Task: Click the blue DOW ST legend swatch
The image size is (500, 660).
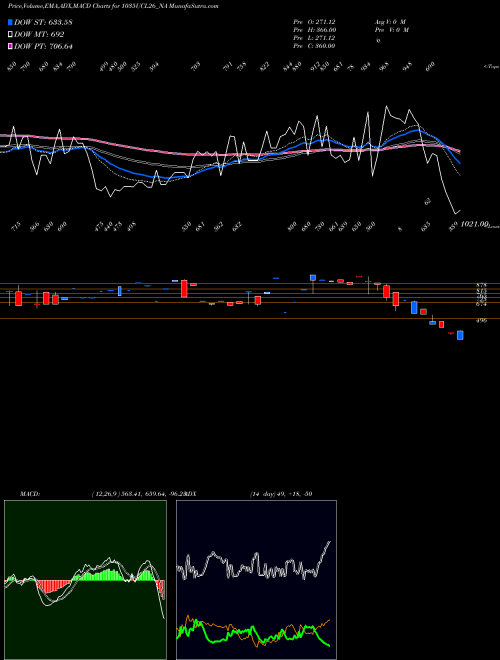Action: coord(10,22)
